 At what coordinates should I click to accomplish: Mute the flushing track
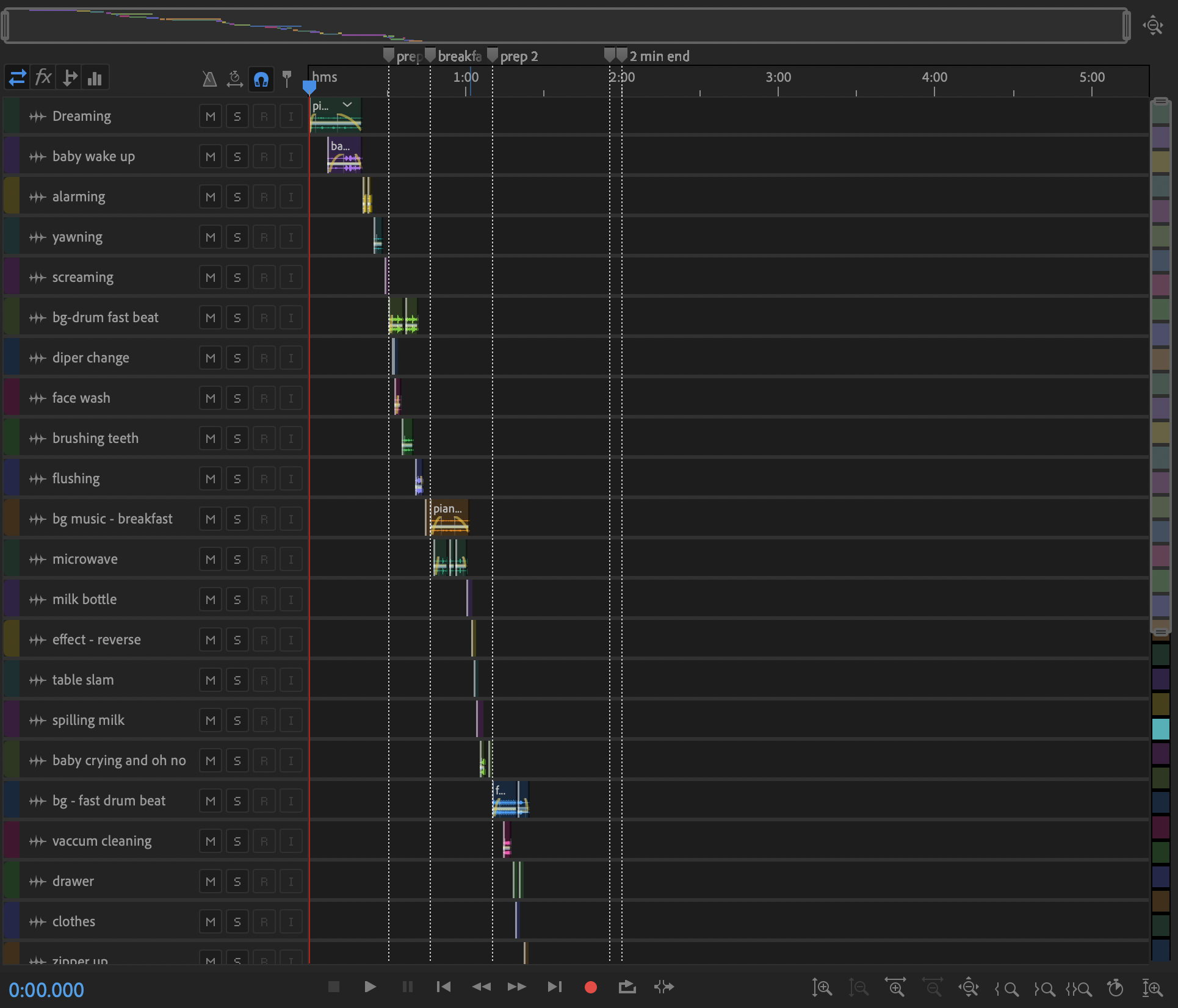point(211,478)
